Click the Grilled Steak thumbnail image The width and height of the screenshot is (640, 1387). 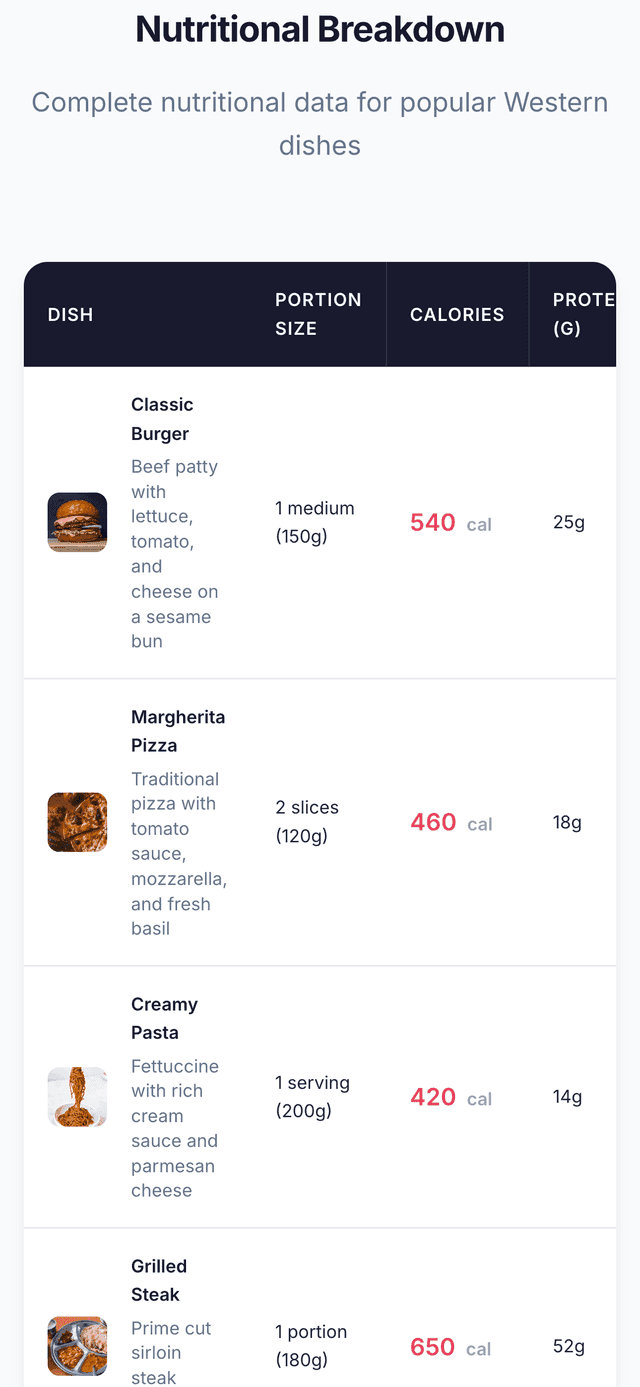click(x=77, y=1346)
